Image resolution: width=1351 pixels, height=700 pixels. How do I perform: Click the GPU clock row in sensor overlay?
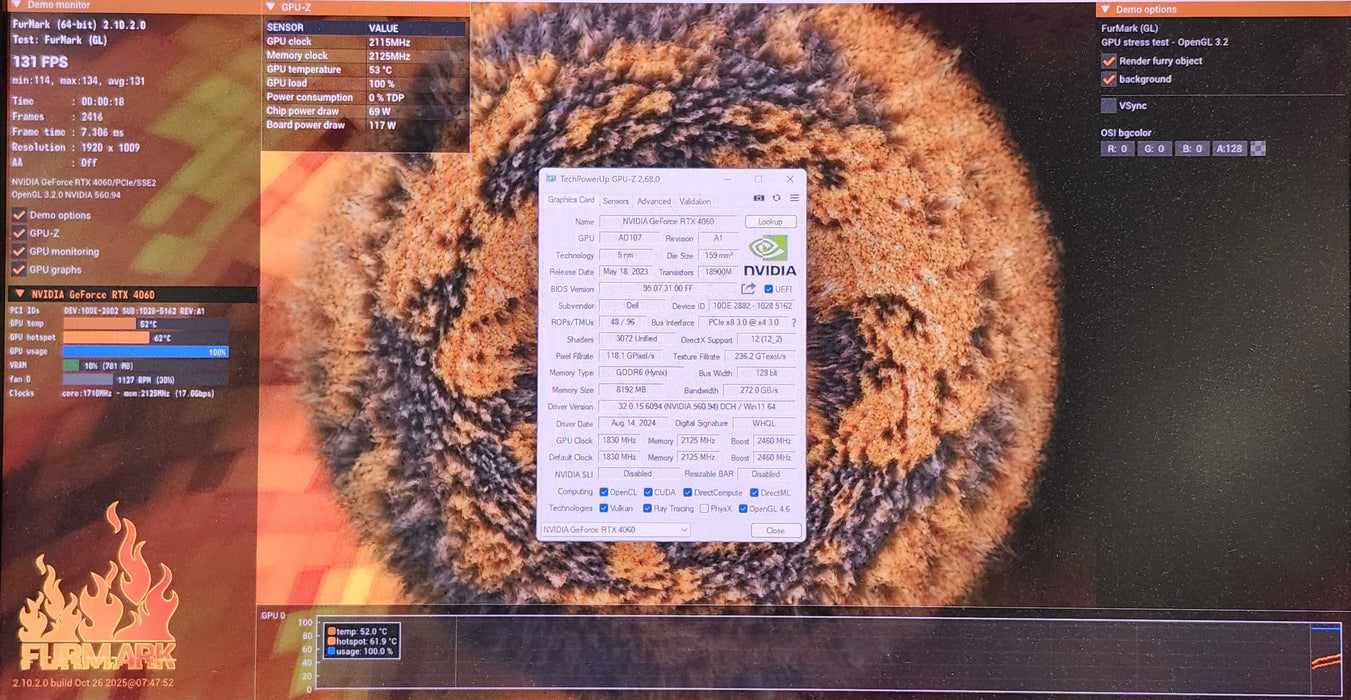tap(365, 42)
